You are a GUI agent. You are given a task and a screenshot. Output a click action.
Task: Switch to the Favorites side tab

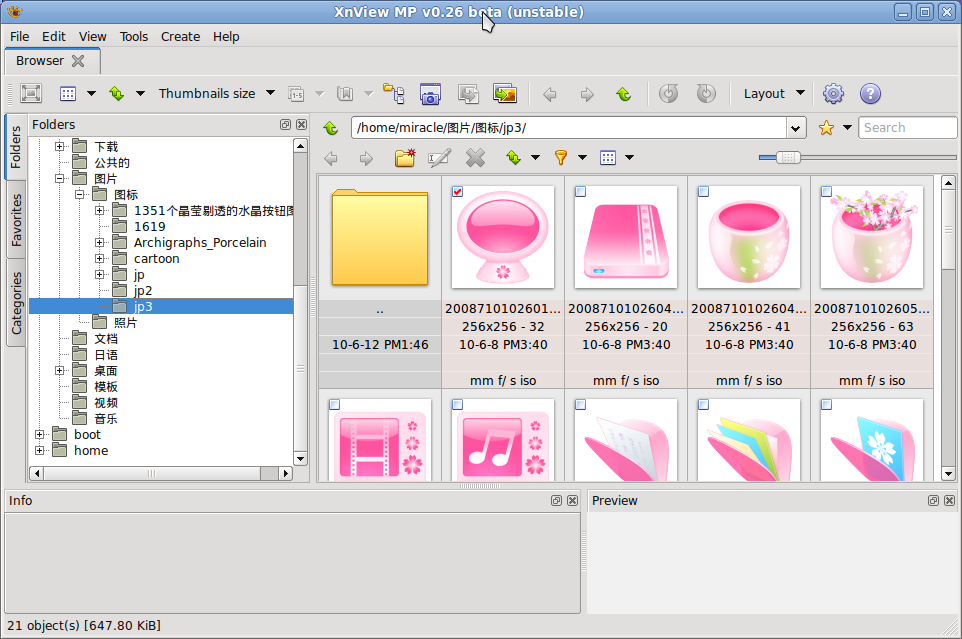(16, 220)
